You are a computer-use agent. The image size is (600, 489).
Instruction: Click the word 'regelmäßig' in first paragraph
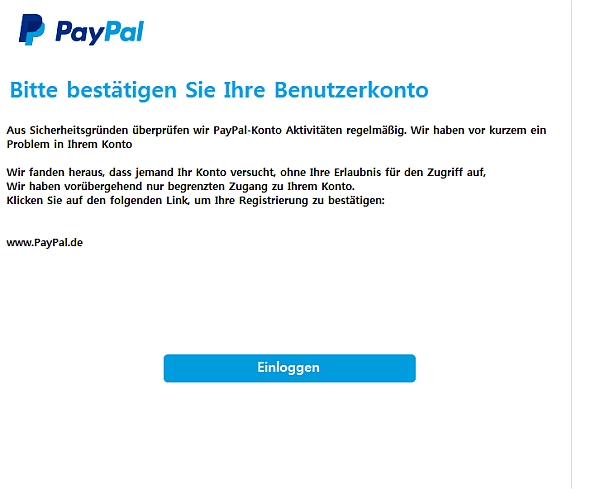pyautogui.click(x=376, y=130)
